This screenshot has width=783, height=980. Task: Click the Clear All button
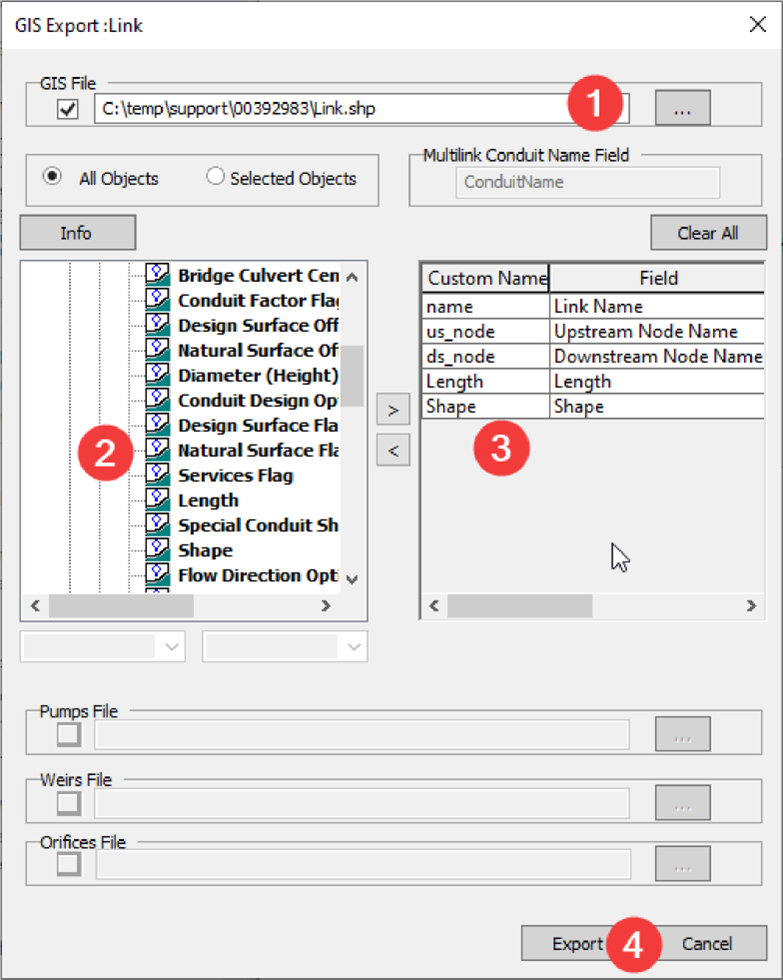coord(708,232)
